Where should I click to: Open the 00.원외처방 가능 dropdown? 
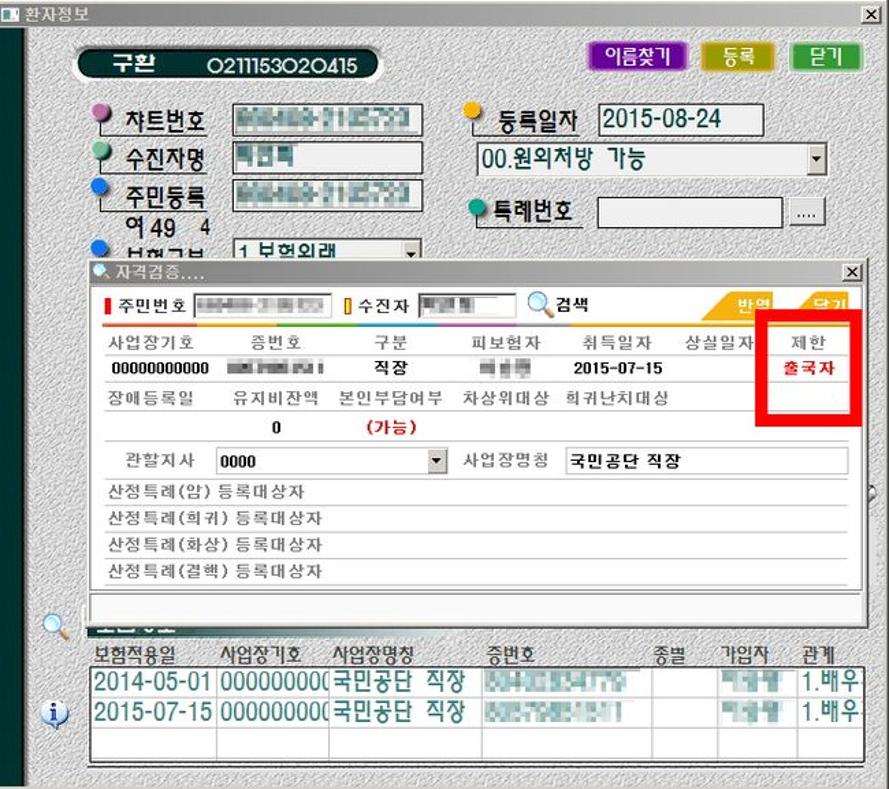[816, 159]
